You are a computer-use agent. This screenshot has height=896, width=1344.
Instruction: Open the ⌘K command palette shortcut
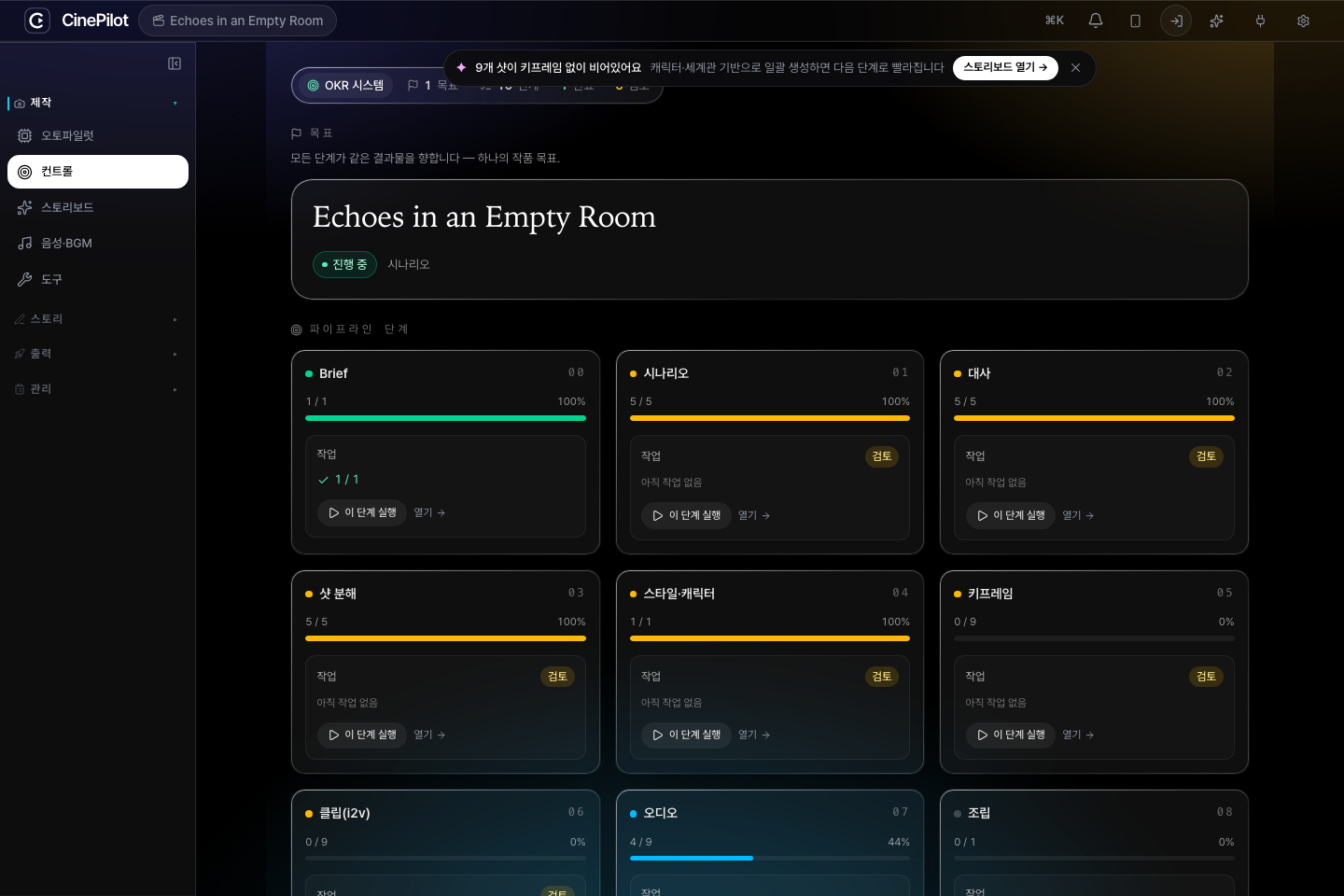point(1055,21)
